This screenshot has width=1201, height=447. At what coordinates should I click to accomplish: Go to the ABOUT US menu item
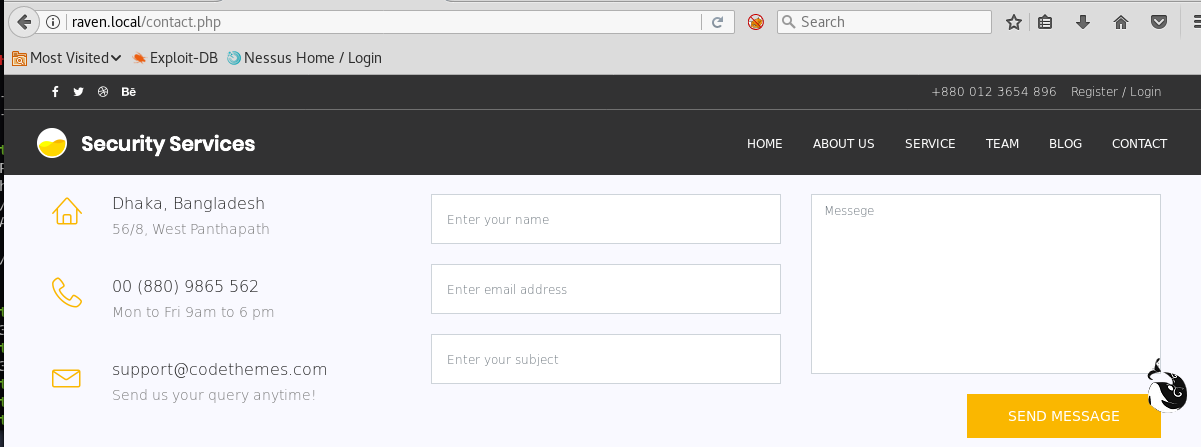click(843, 144)
